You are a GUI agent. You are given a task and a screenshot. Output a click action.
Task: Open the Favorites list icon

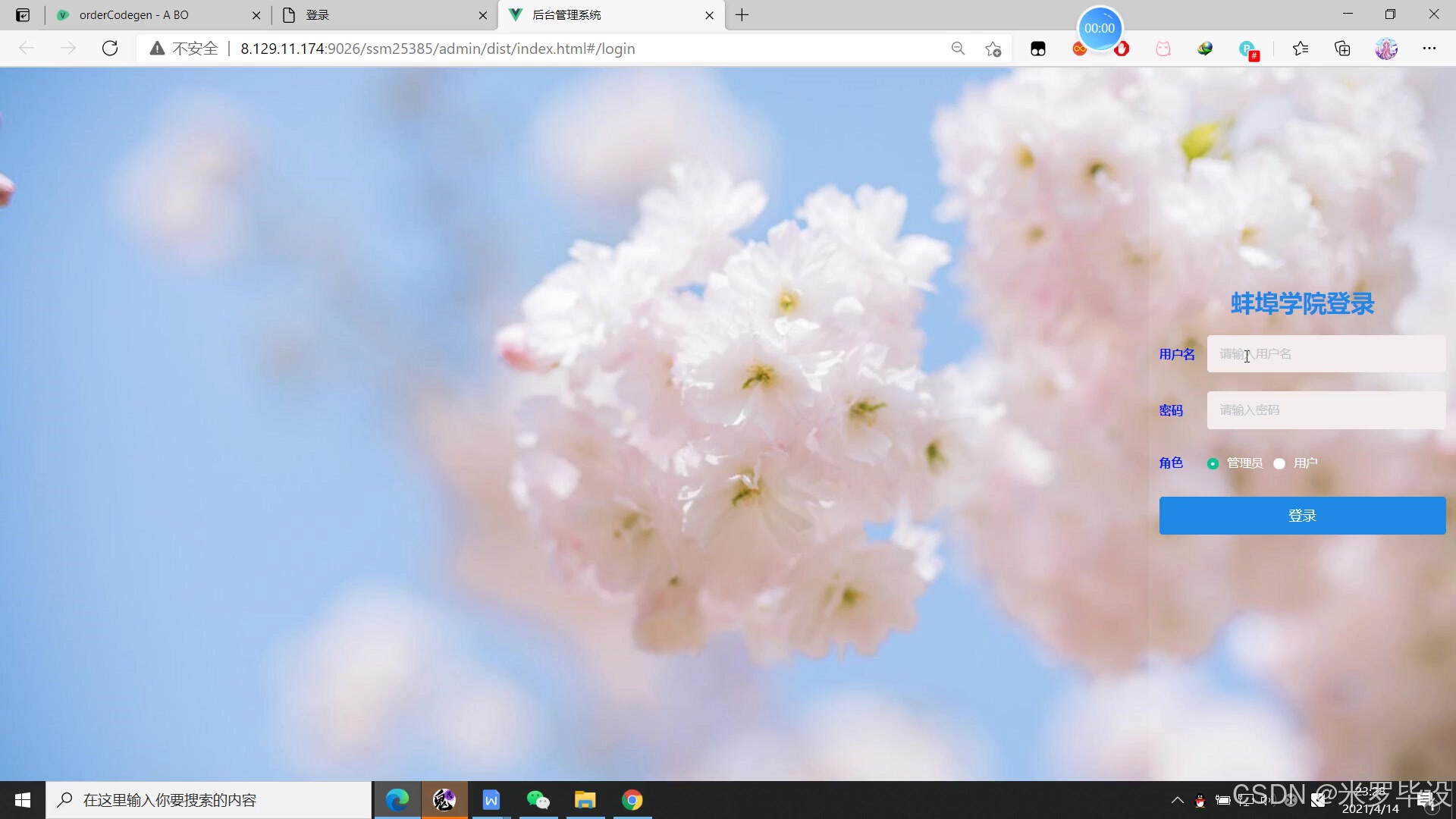tap(1301, 49)
